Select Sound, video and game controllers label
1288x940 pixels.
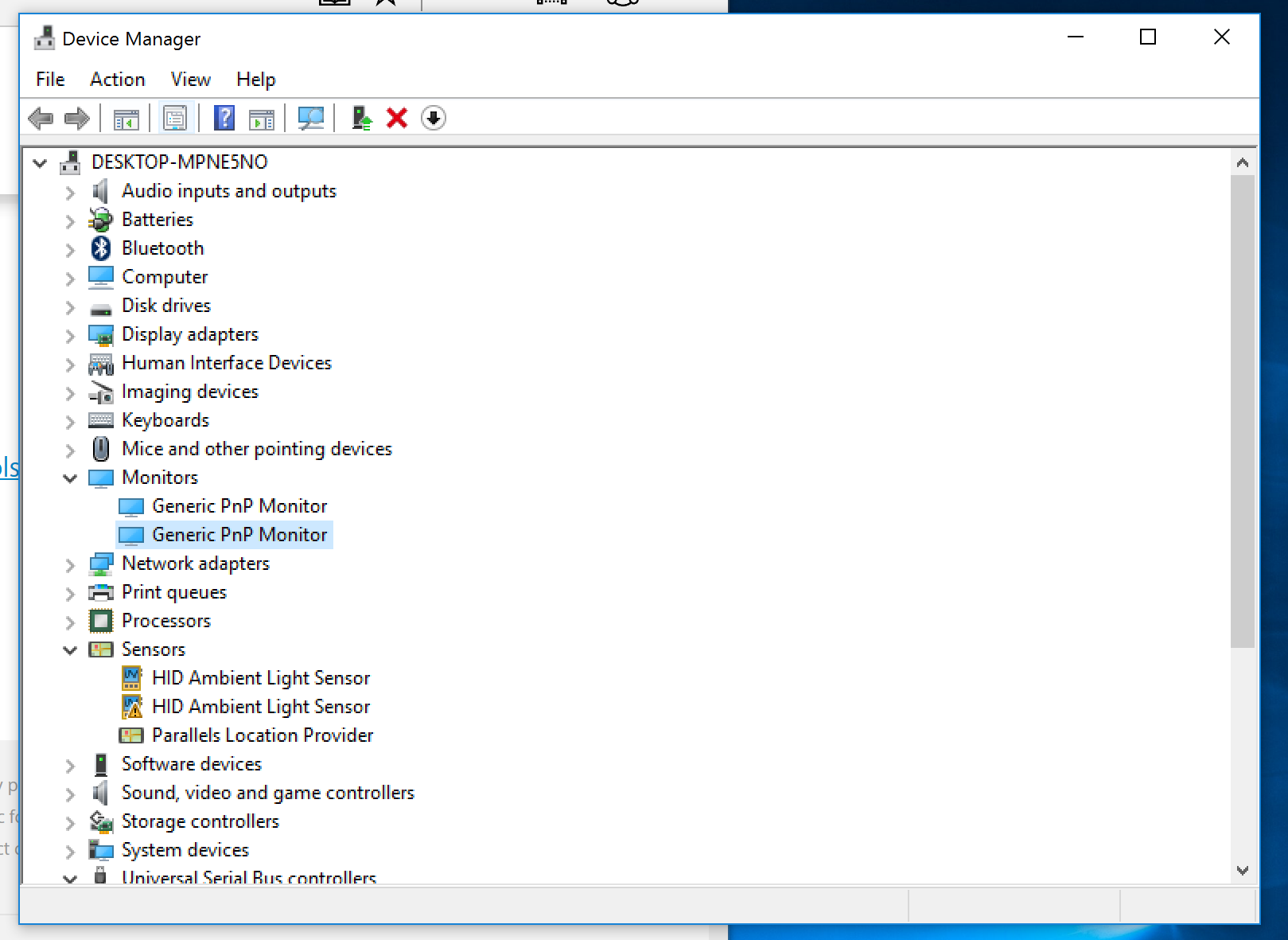point(268,793)
